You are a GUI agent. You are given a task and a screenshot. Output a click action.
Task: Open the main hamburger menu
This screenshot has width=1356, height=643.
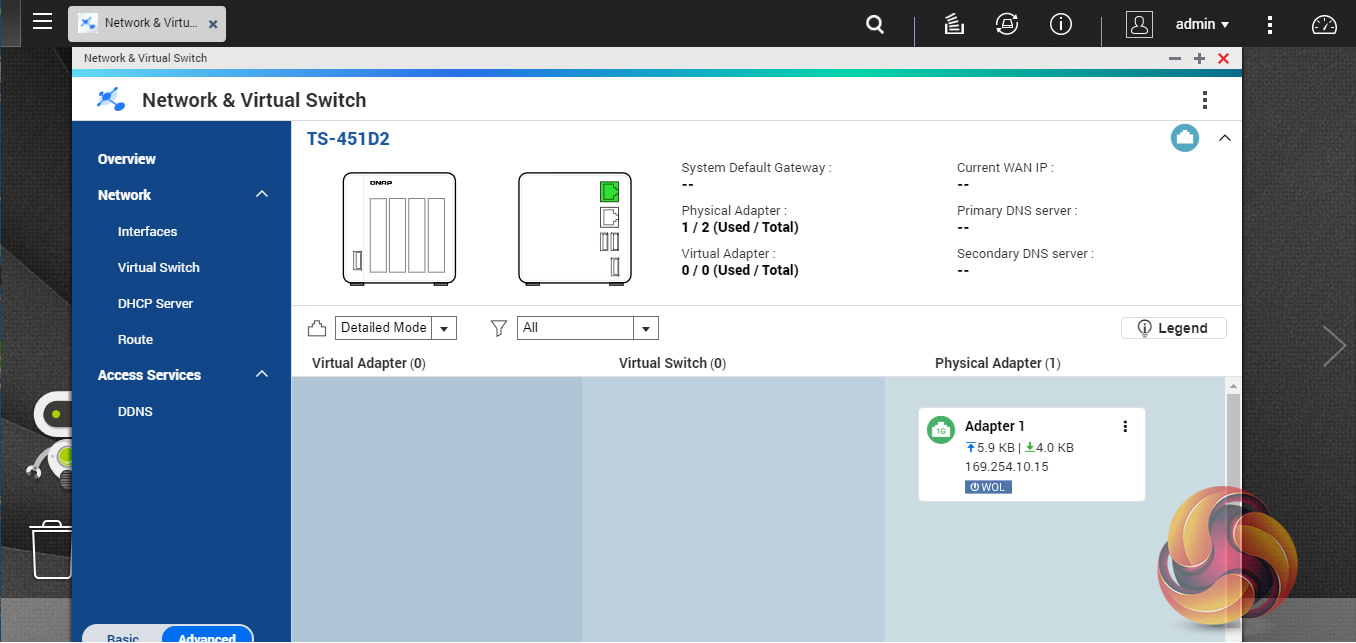(42, 22)
